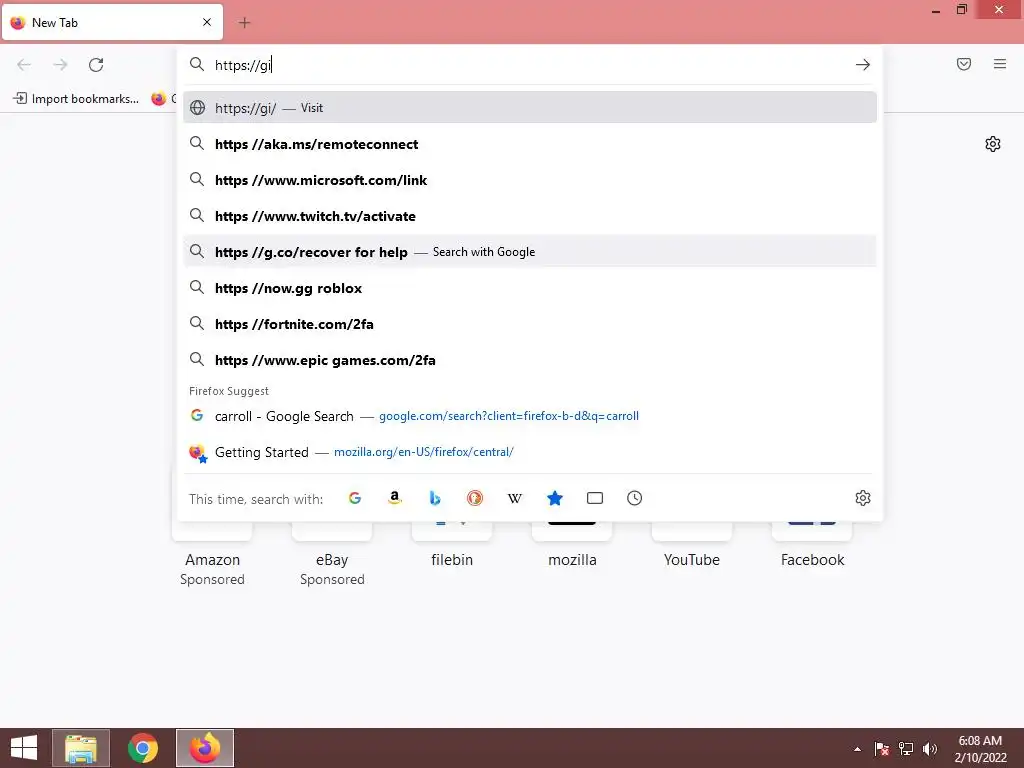This screenshot has width=1024, height=768.
Task: Search history using the clock icon
Action: pos(635,498)
